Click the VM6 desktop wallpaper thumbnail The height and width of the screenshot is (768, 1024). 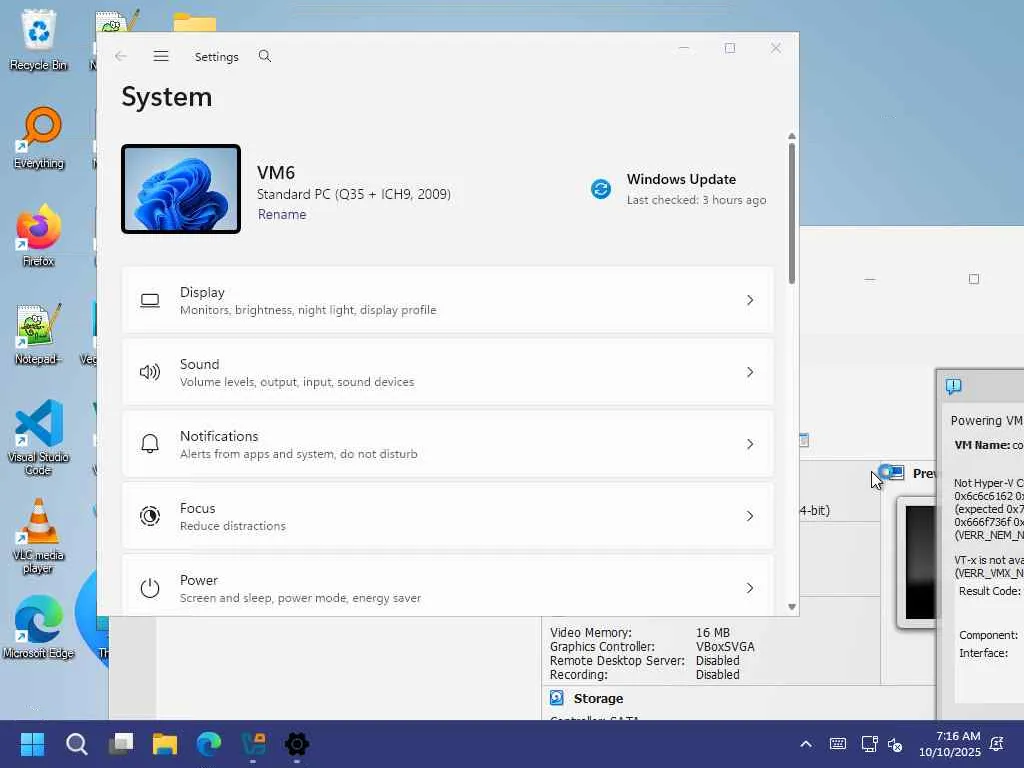point(181,189)
